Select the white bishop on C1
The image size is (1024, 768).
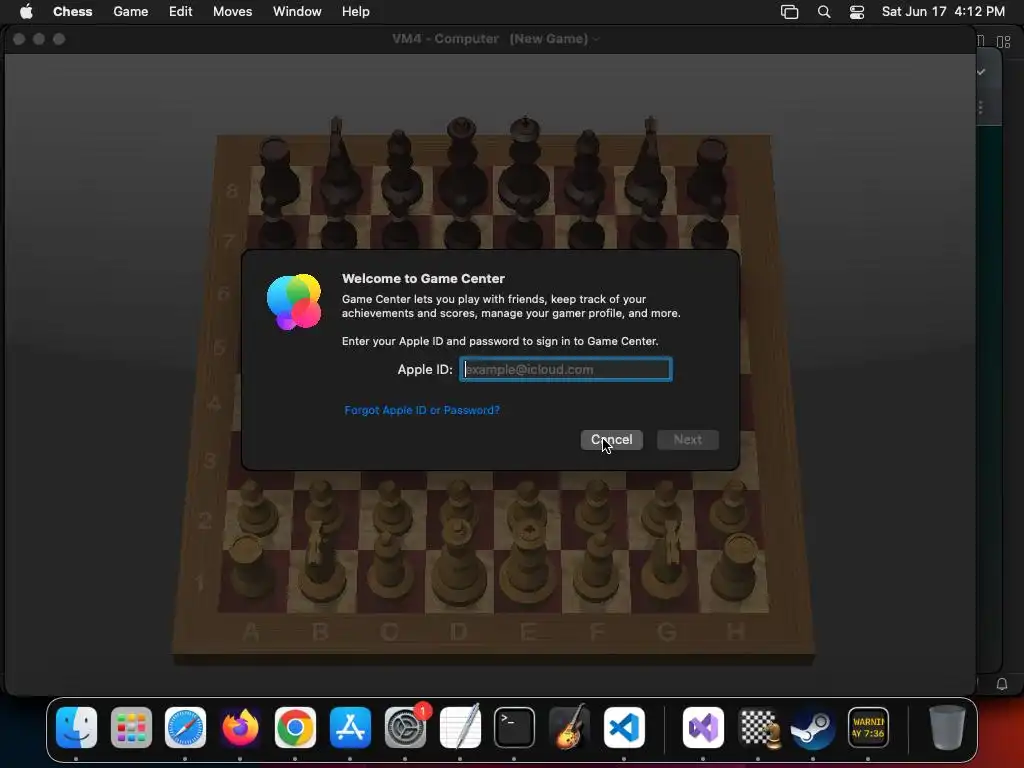389,567
